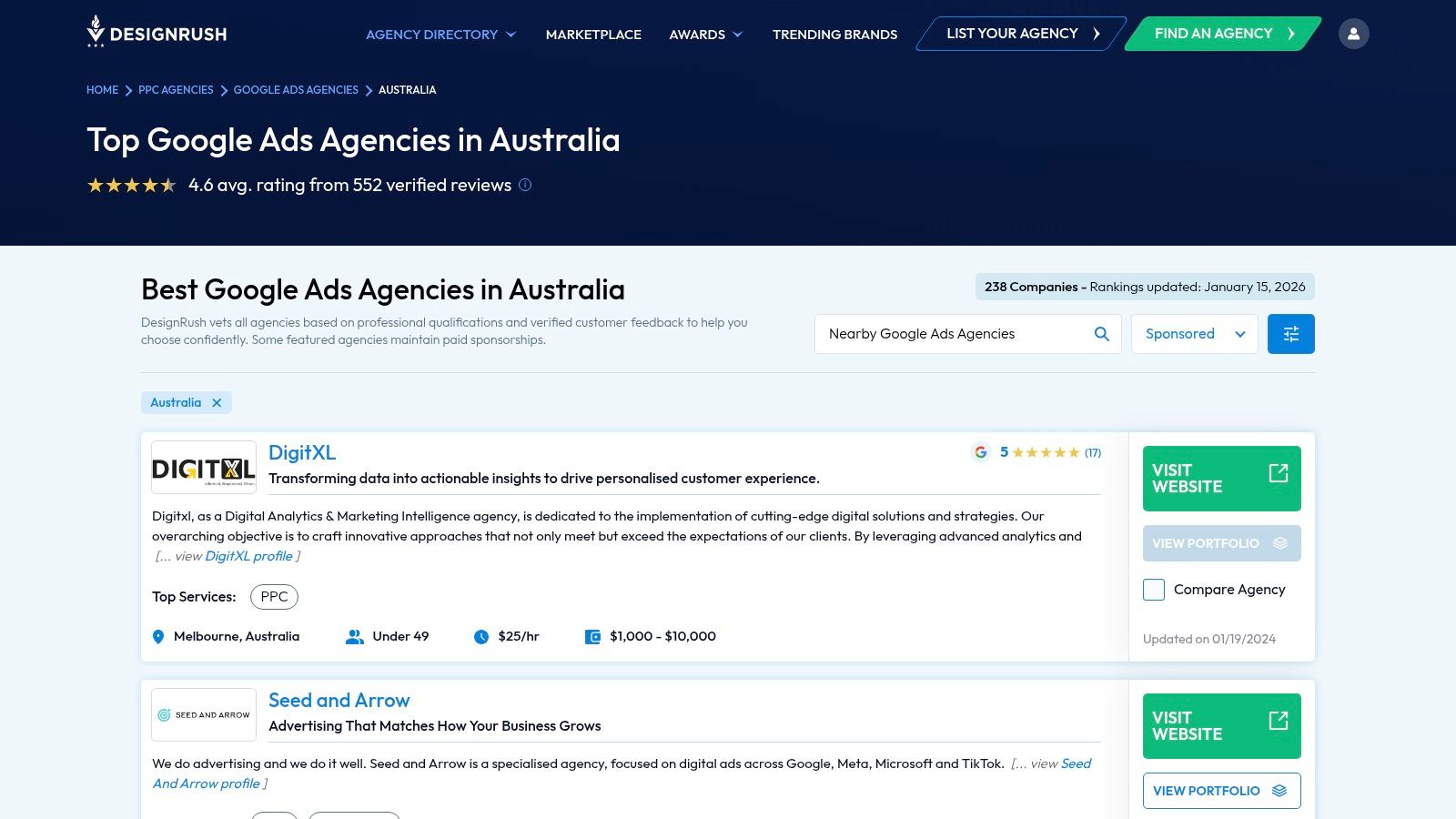
Task: Remove the Australia filter tag
Action: click(x=217, y=402)
